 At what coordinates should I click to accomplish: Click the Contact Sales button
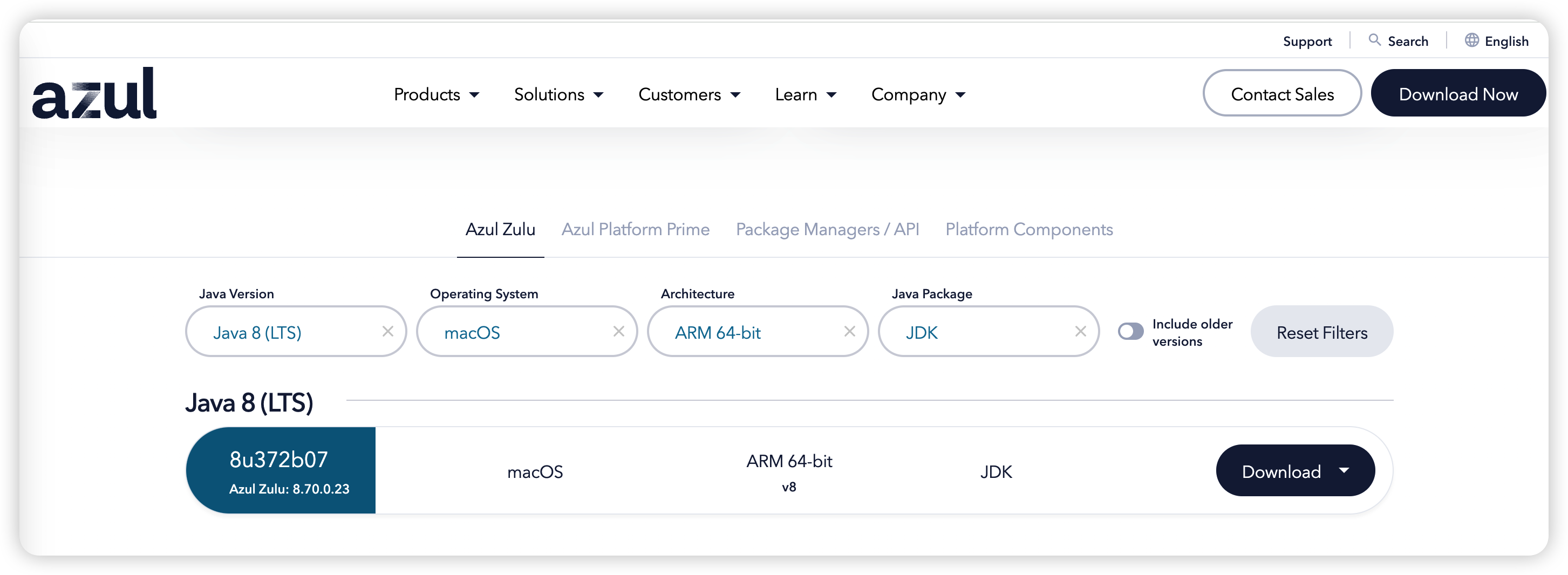tap(1282, 94)
